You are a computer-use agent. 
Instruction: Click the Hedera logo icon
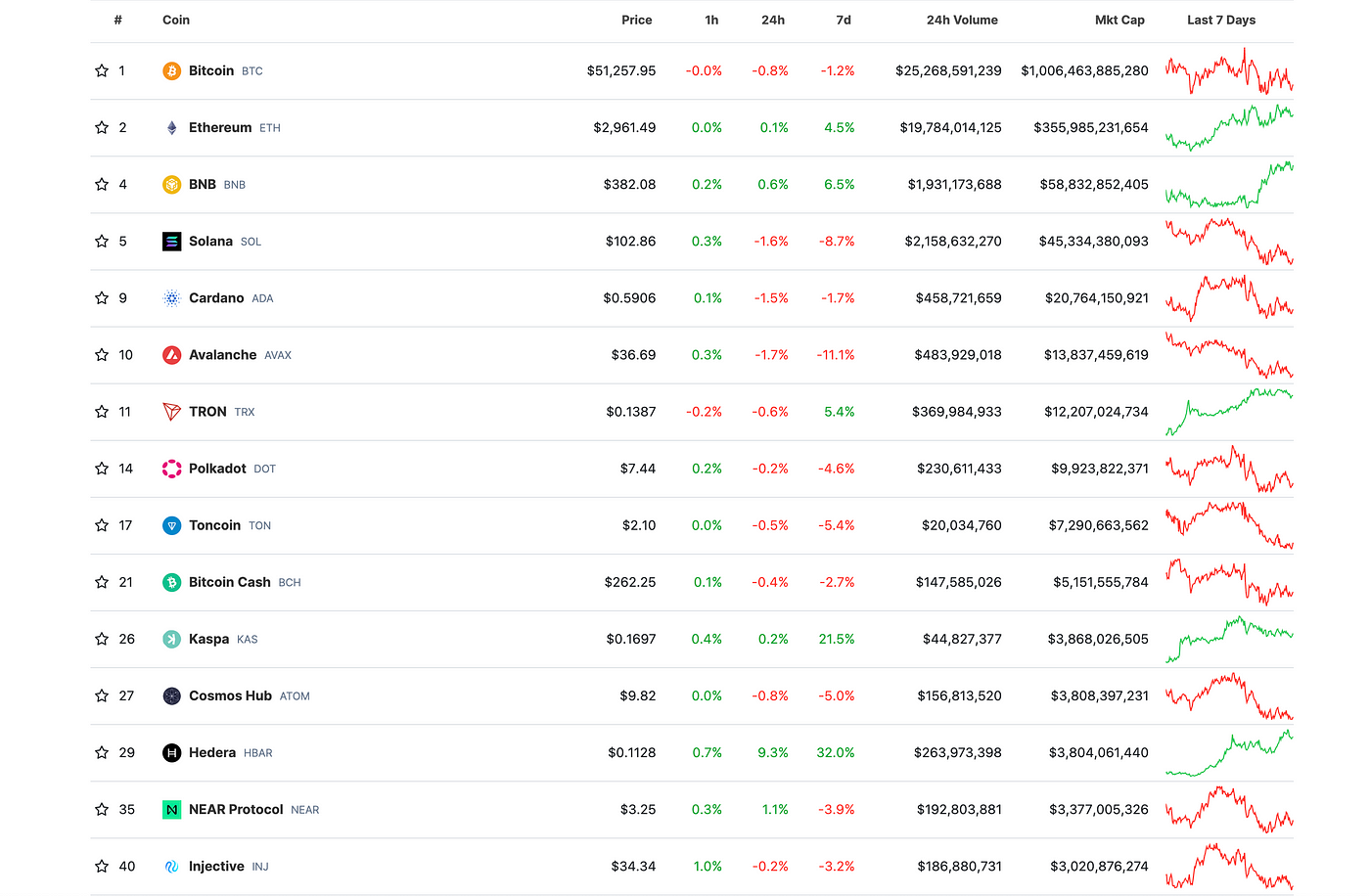point(171,752)
